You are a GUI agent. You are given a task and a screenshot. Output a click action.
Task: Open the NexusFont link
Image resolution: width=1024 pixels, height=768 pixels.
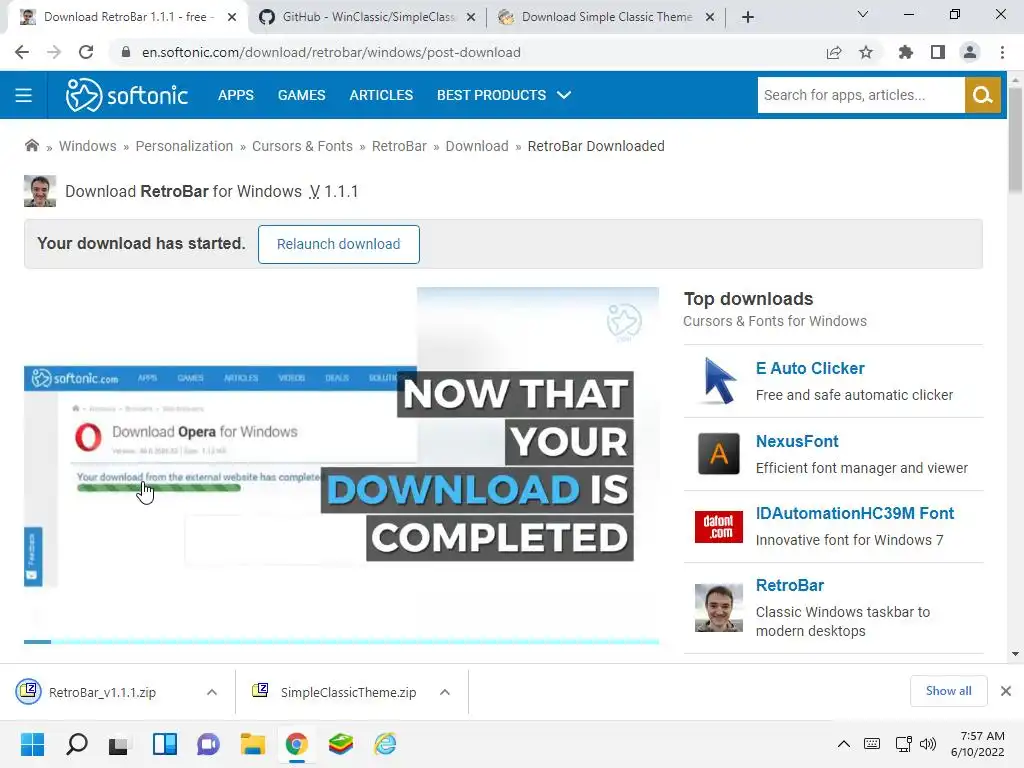click(x=797, y=441)
